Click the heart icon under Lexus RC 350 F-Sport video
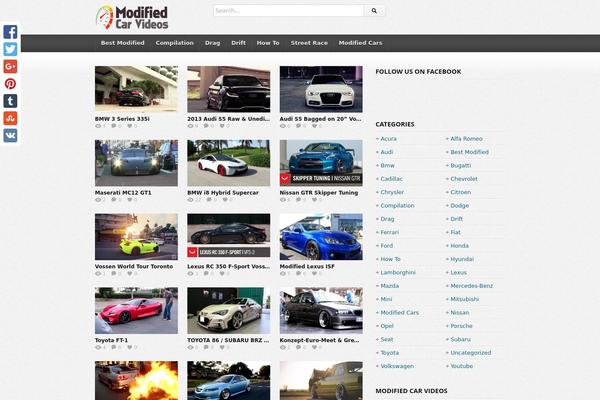The width and height of the screenshot is (600, 400). click(x=222, y=273)
